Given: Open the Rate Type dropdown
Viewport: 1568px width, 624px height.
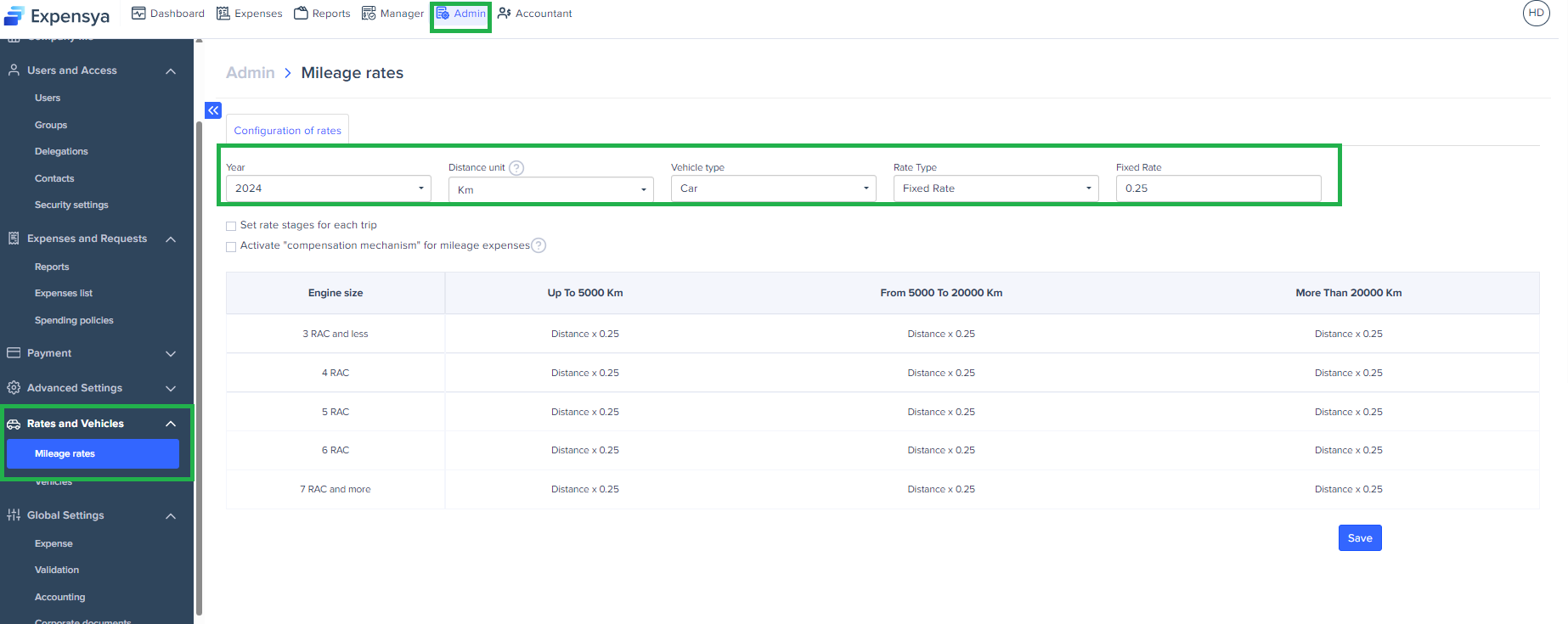Looking at the screenshot, I should 996,188.
